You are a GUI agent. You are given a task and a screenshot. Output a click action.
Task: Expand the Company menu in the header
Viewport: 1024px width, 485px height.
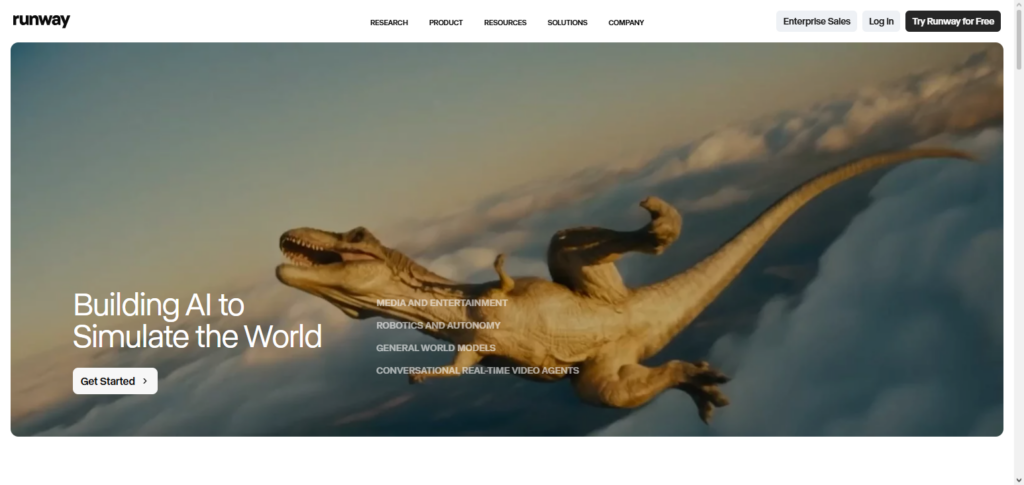626,22
